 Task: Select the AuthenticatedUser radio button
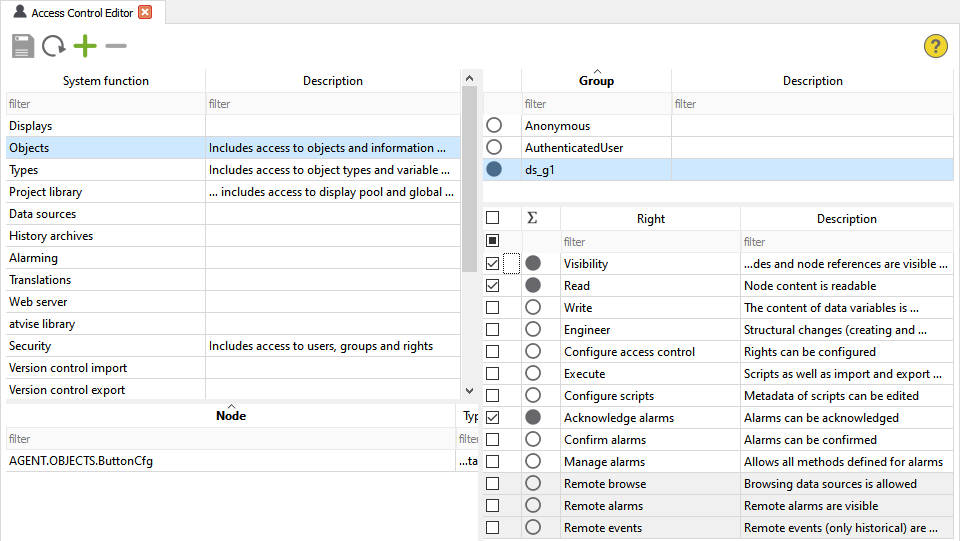point(494,148)
